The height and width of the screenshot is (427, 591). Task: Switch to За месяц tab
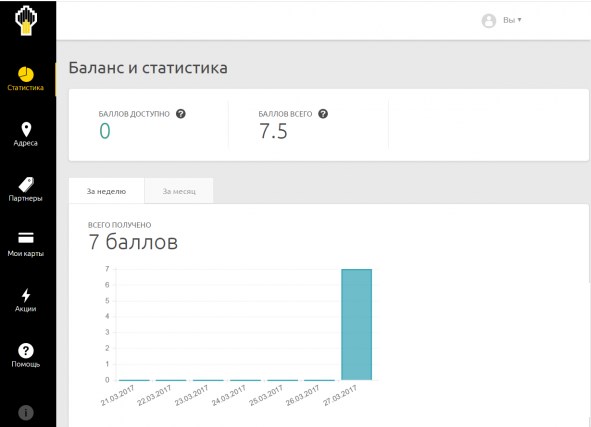point(179,191)
